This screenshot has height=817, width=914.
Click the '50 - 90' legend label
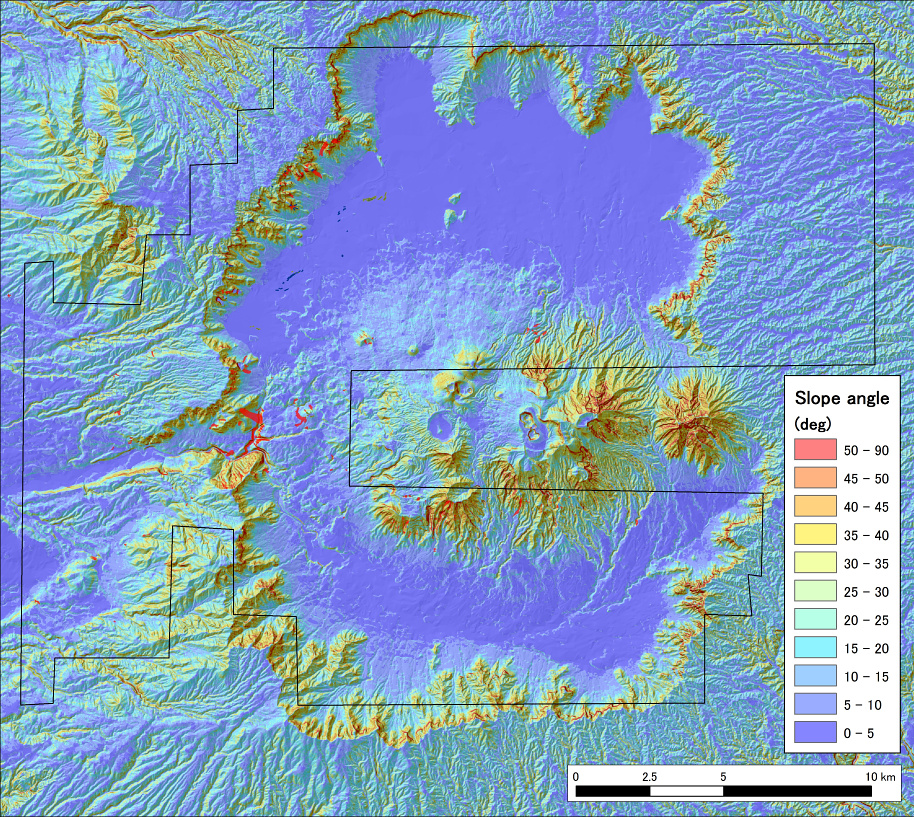tap(866, 450)
